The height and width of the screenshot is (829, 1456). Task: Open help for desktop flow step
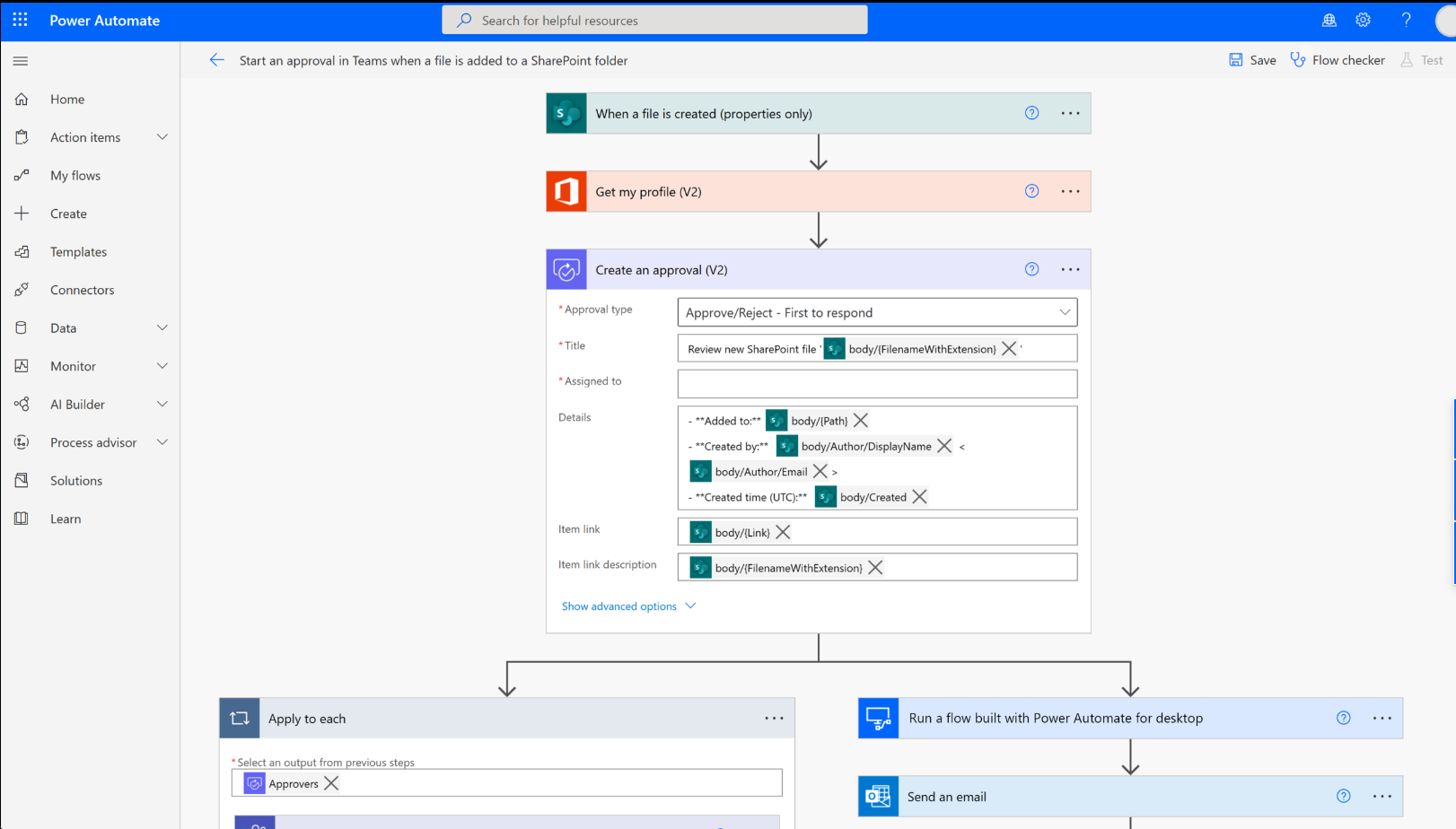tap(1343, 718)
